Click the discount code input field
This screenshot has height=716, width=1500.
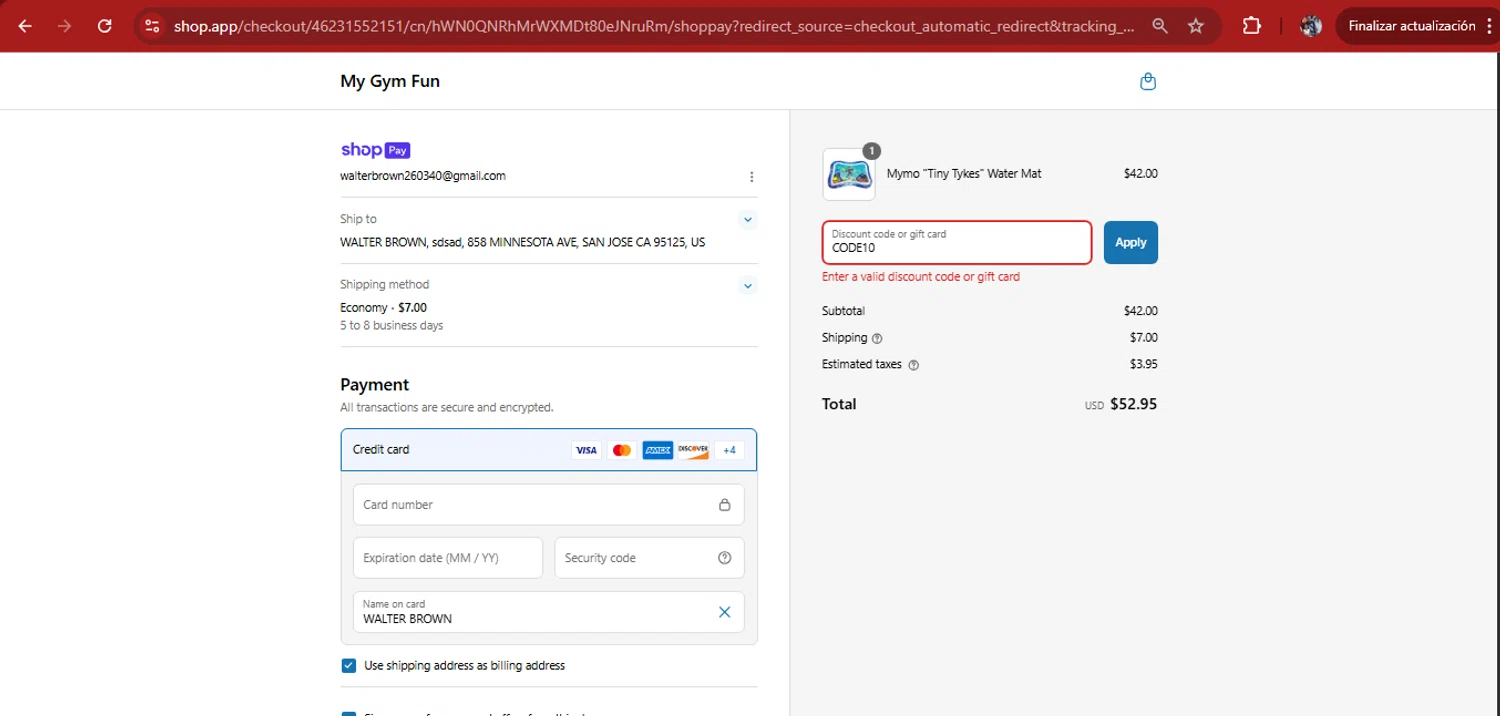(x=957, y=242)
